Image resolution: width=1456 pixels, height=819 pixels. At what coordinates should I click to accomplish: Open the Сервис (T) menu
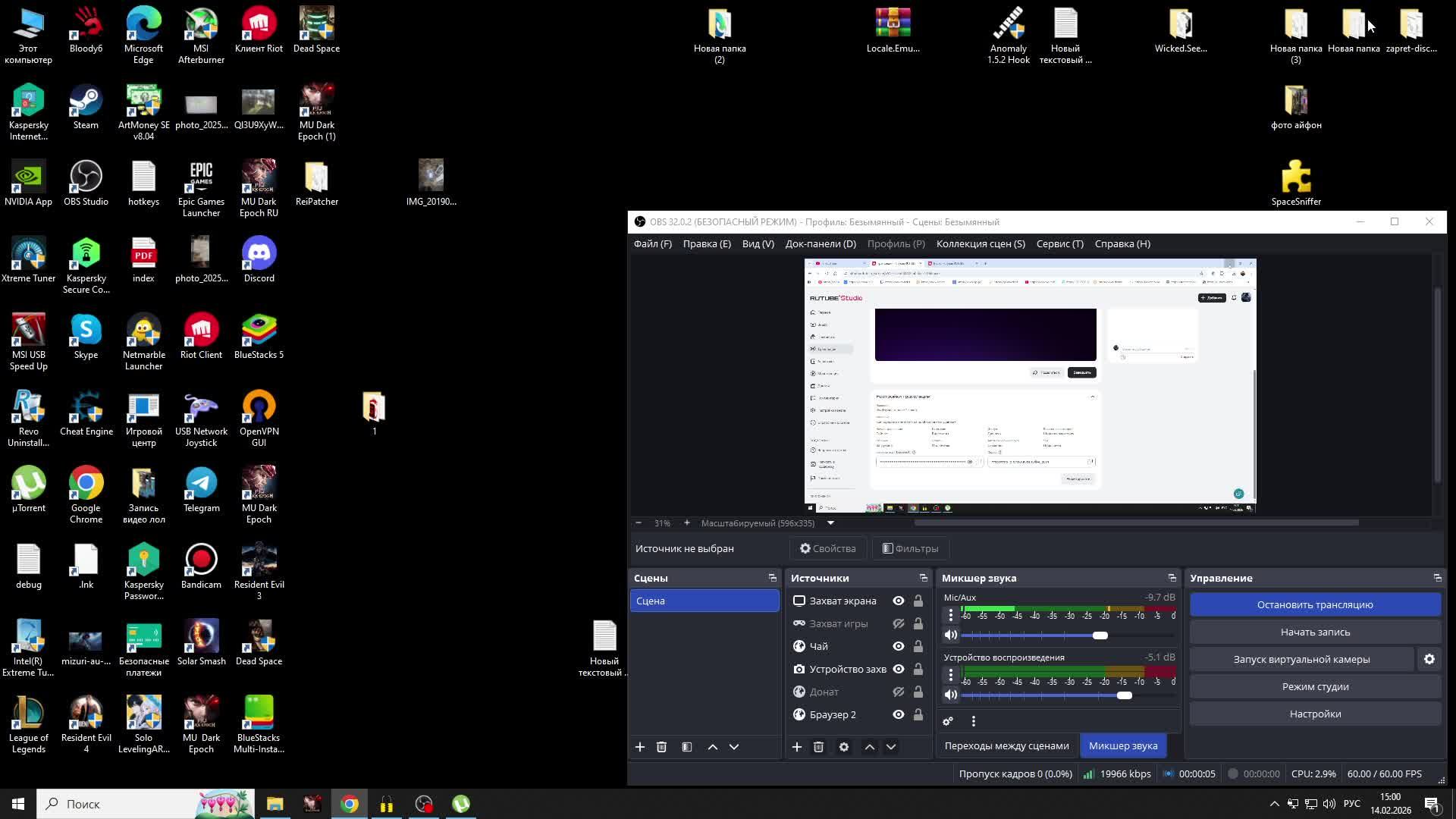1059,243
